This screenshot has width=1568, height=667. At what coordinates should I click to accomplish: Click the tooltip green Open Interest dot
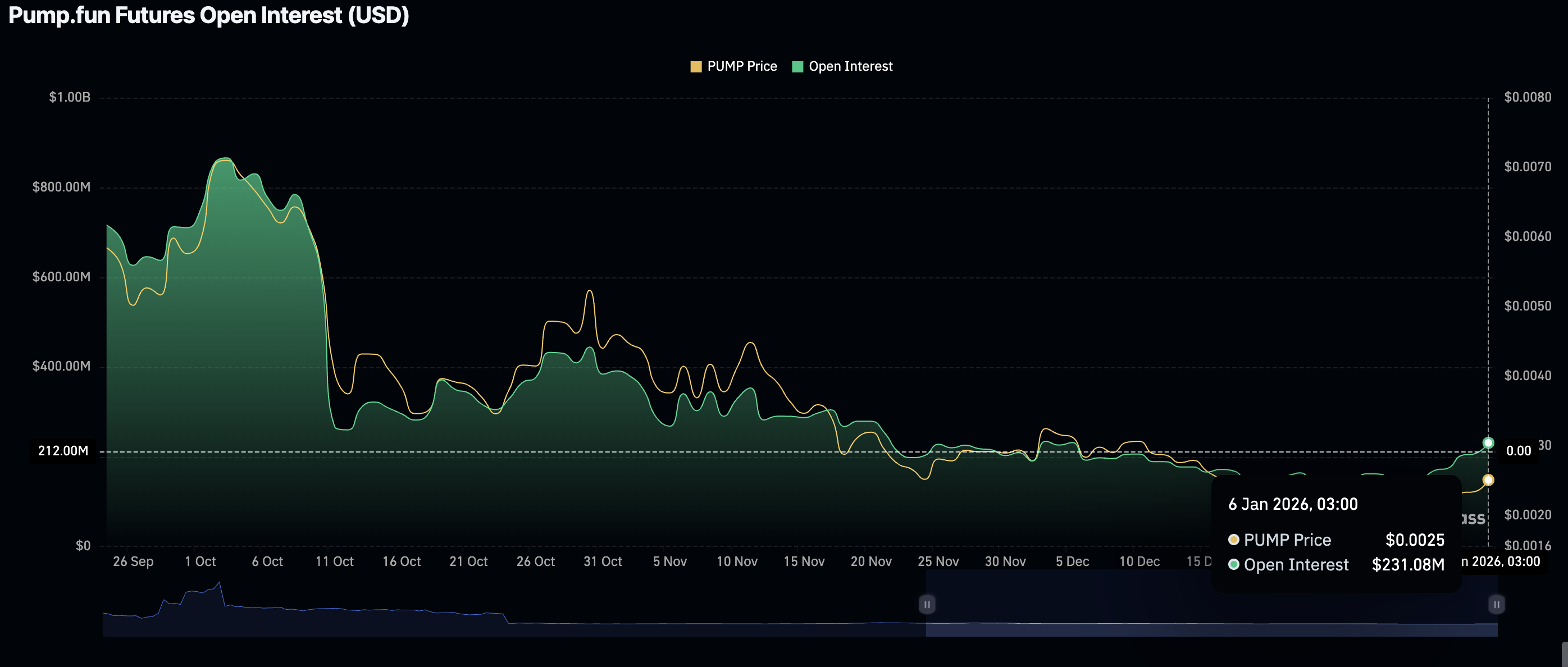pyautogui.click(x=1234, y=564)
